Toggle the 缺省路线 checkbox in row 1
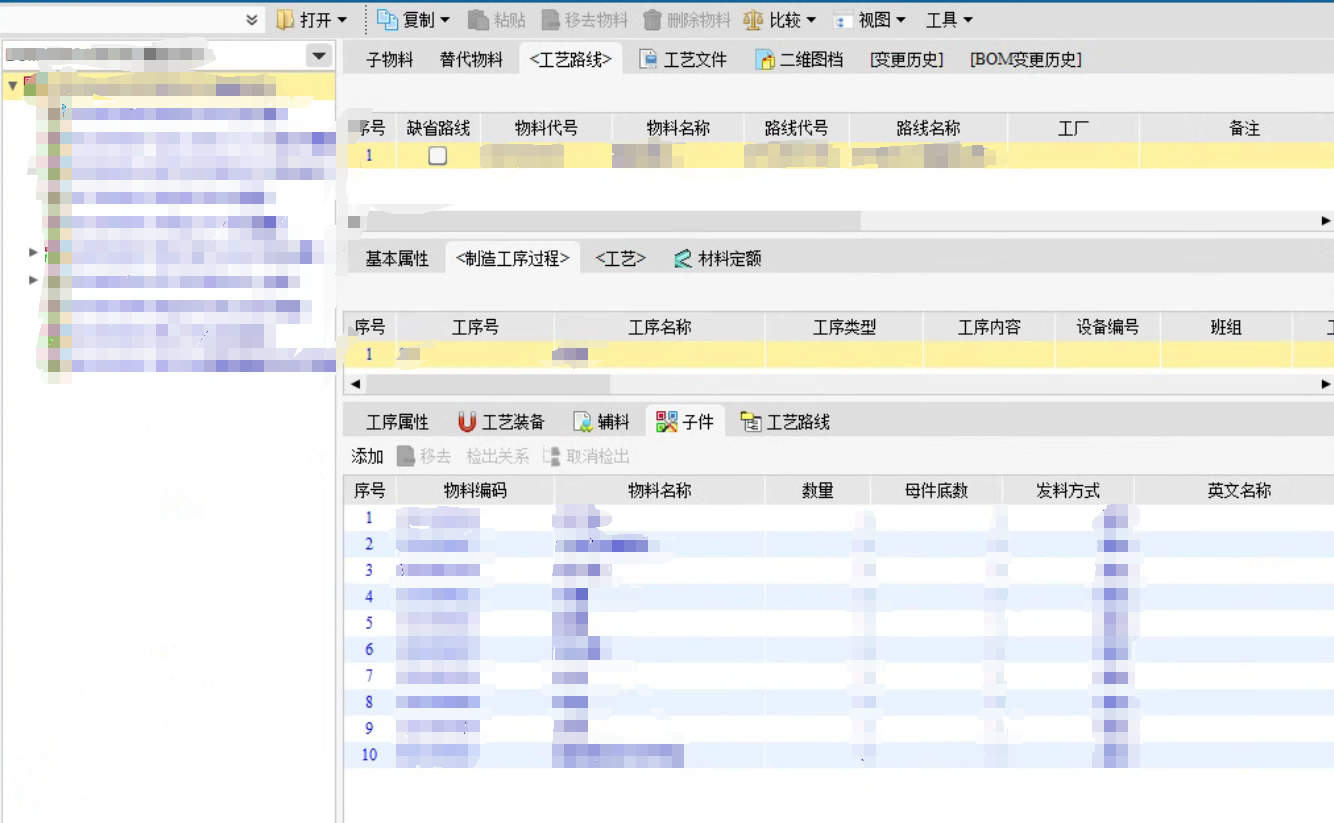The width and height of the screenshot is (1334, 823). tap(437, 156)
